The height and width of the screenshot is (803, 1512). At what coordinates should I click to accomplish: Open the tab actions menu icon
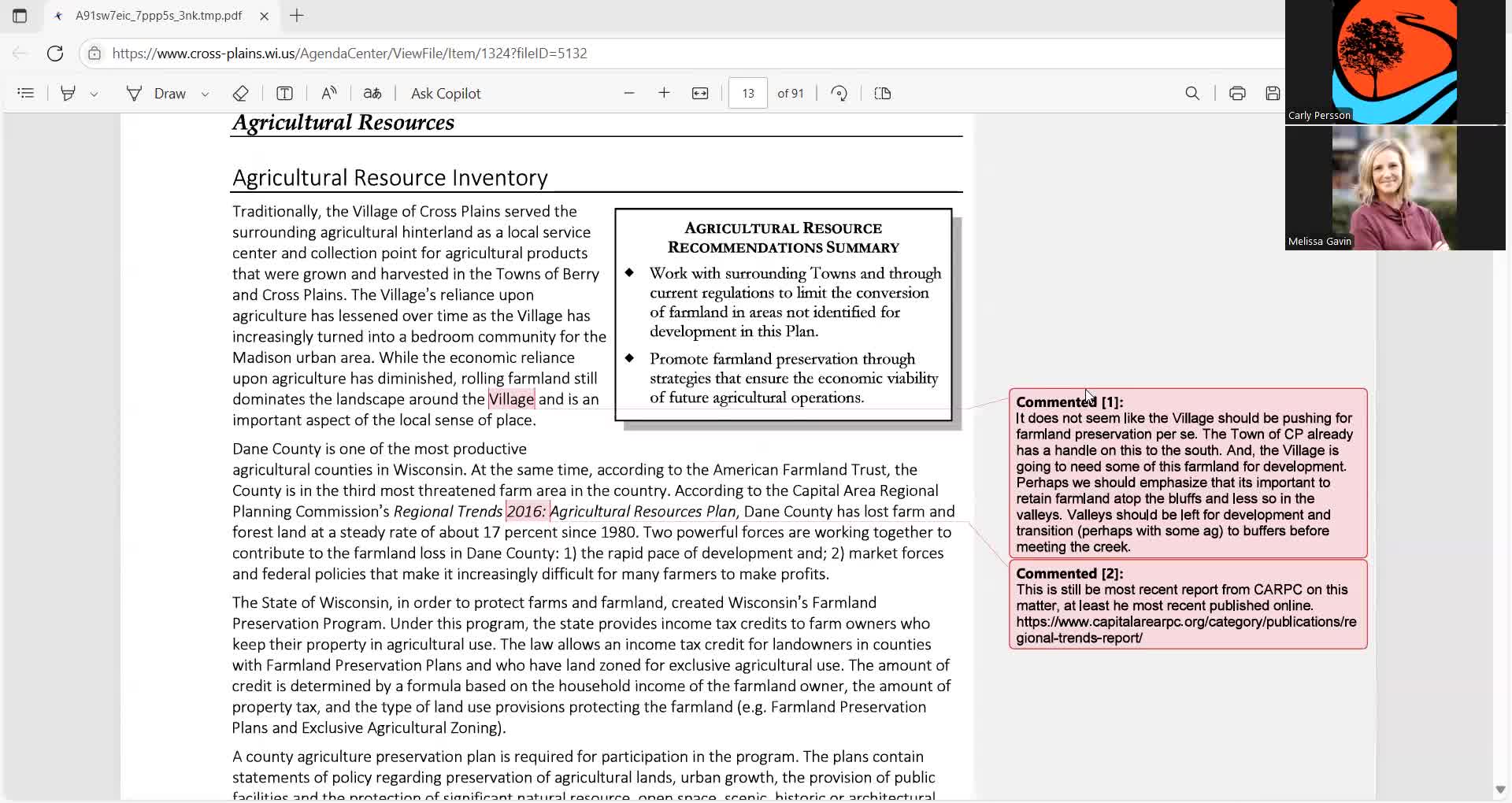[20, 16]
